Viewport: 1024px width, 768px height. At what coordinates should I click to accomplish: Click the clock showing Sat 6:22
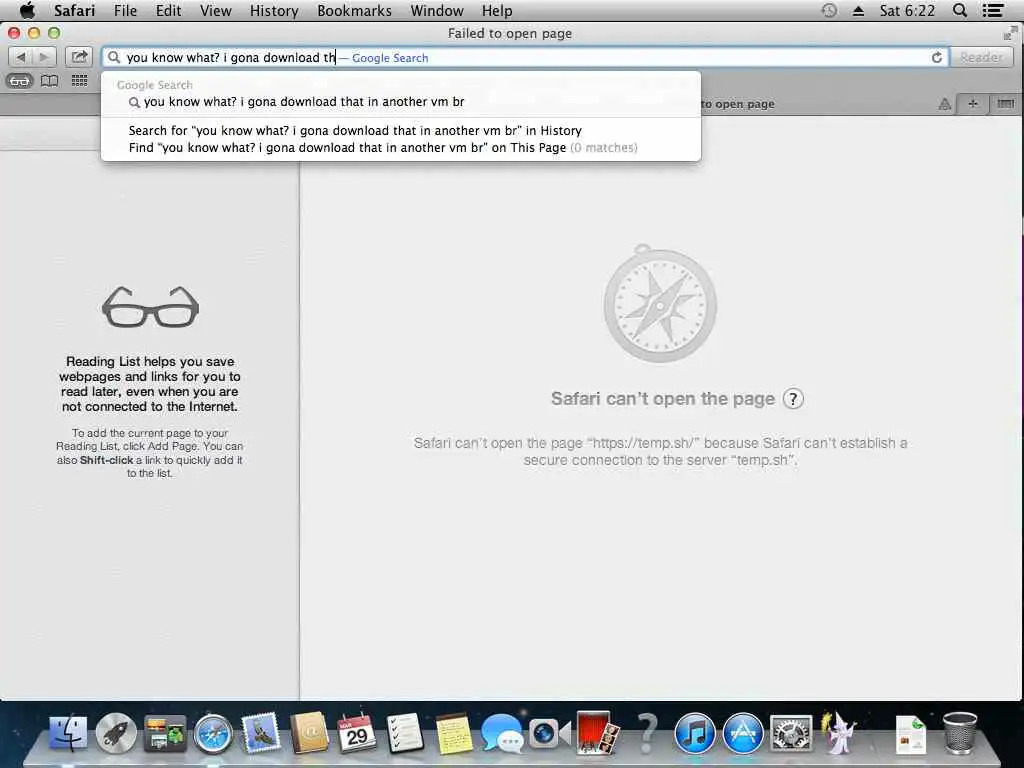point(907,11)
